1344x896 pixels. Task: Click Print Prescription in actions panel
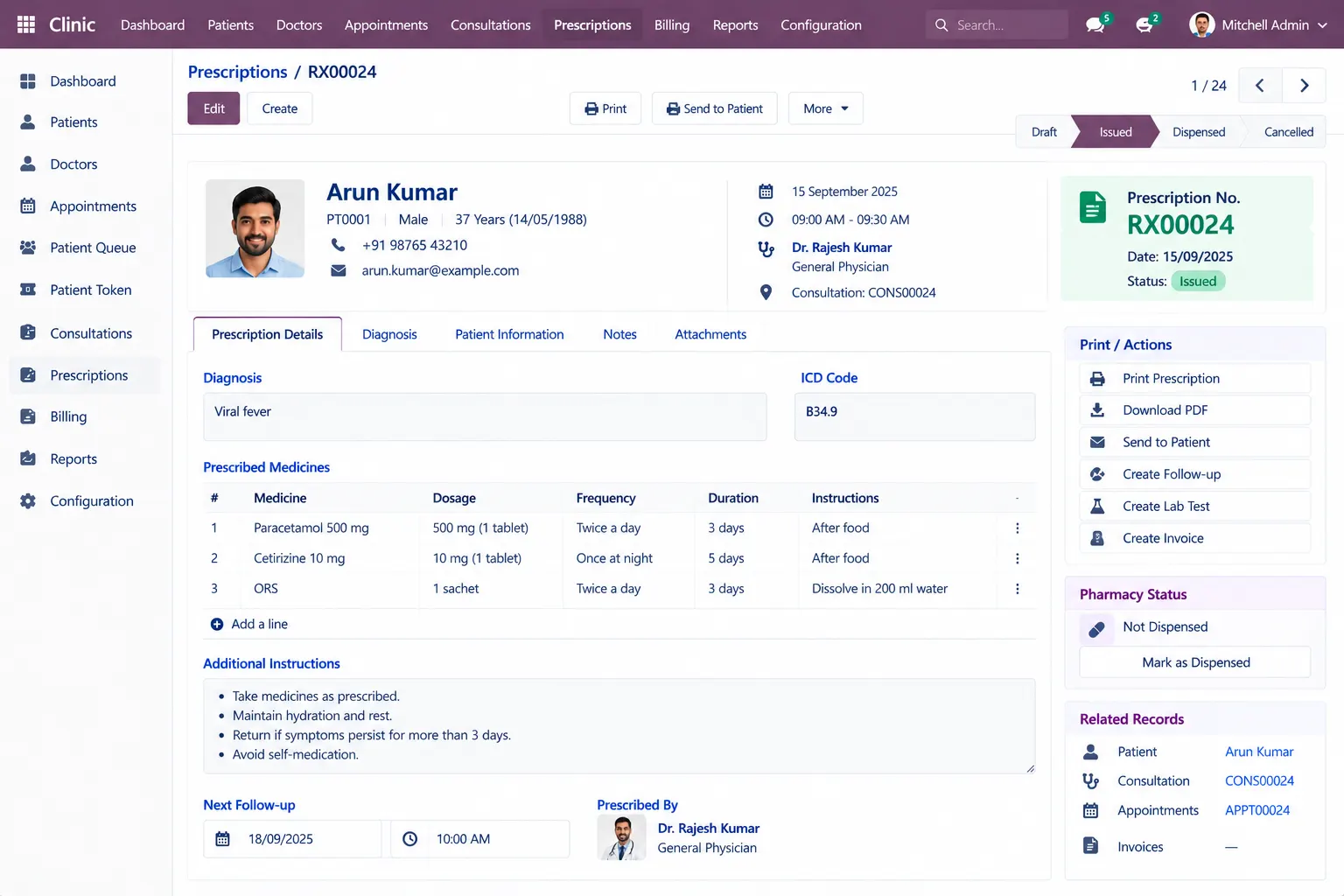tap(1194, 378)
